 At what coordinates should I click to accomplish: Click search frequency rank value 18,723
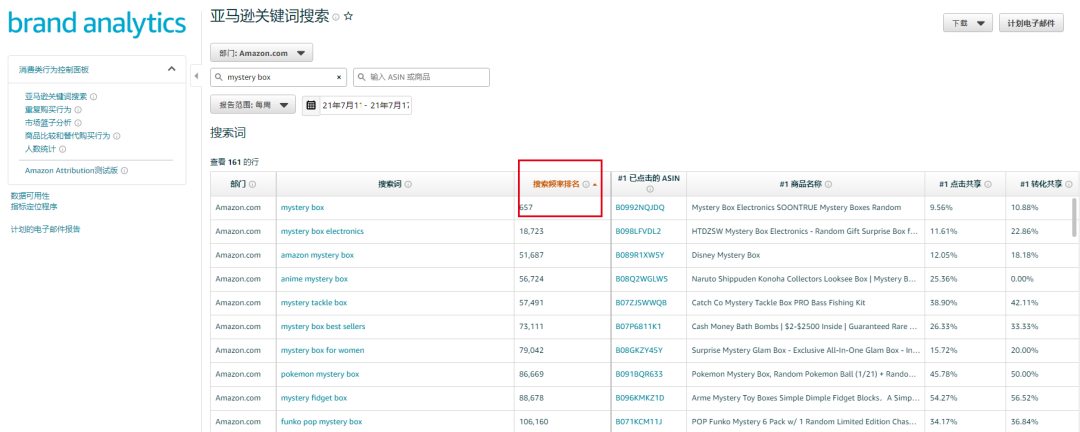(532, 231)
